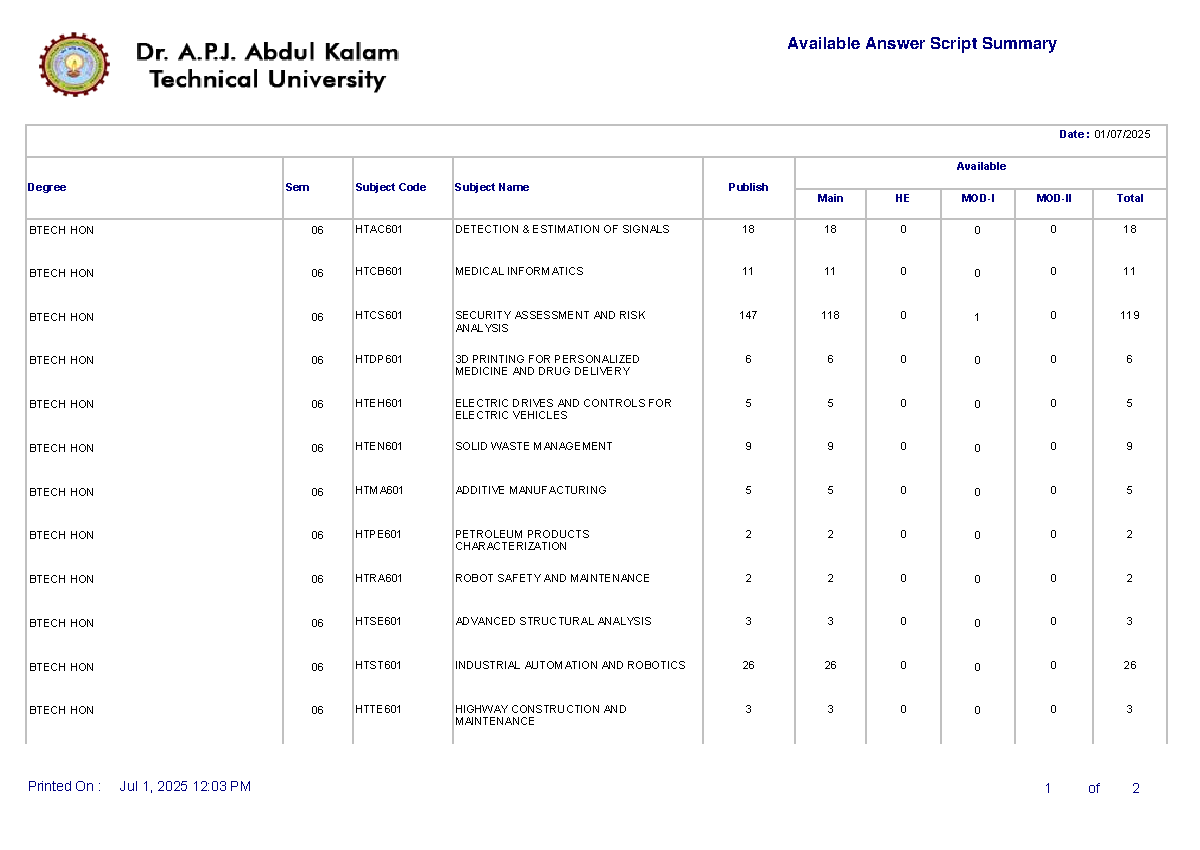Click subject code HTTE601
This screenshot has width=1200, height=850.
[379, 709]
